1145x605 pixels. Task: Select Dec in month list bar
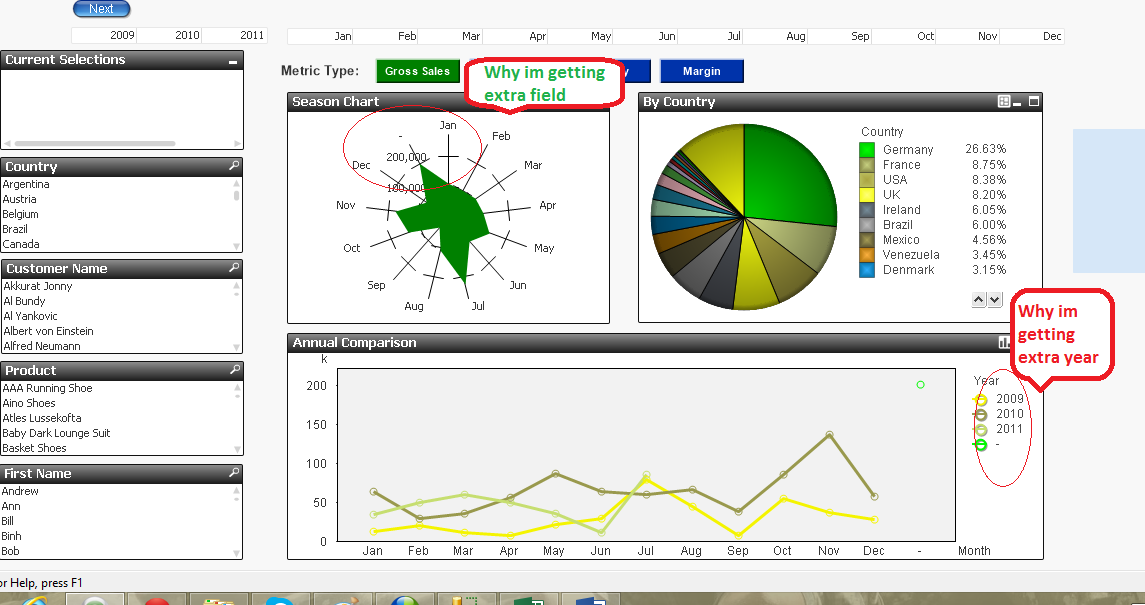pos(1032,36)
